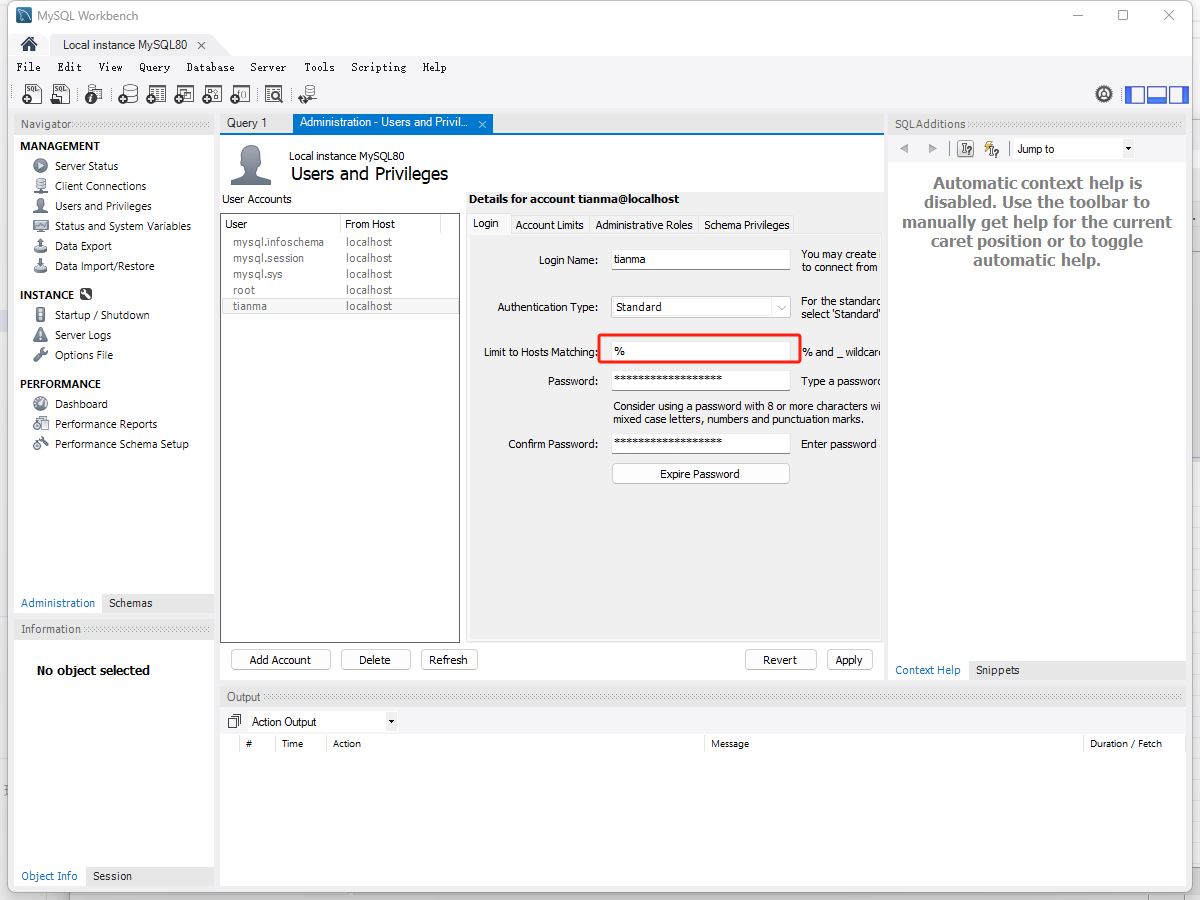
Task: Open the Scripting menu
Action: point(378,67)
